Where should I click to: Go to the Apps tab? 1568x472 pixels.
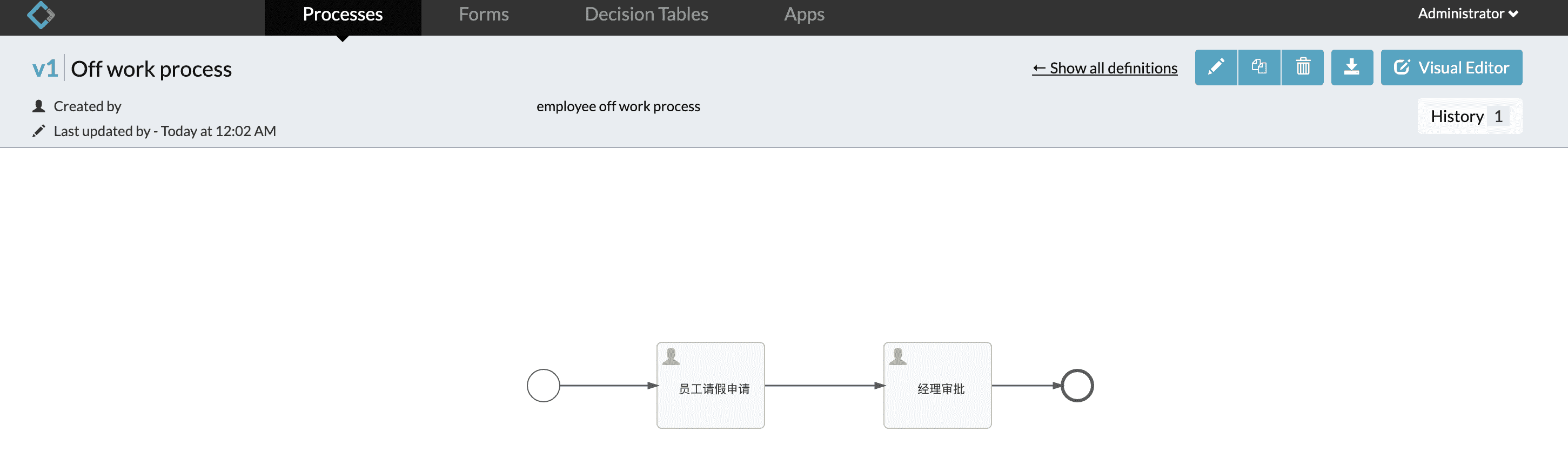[803, 15]
